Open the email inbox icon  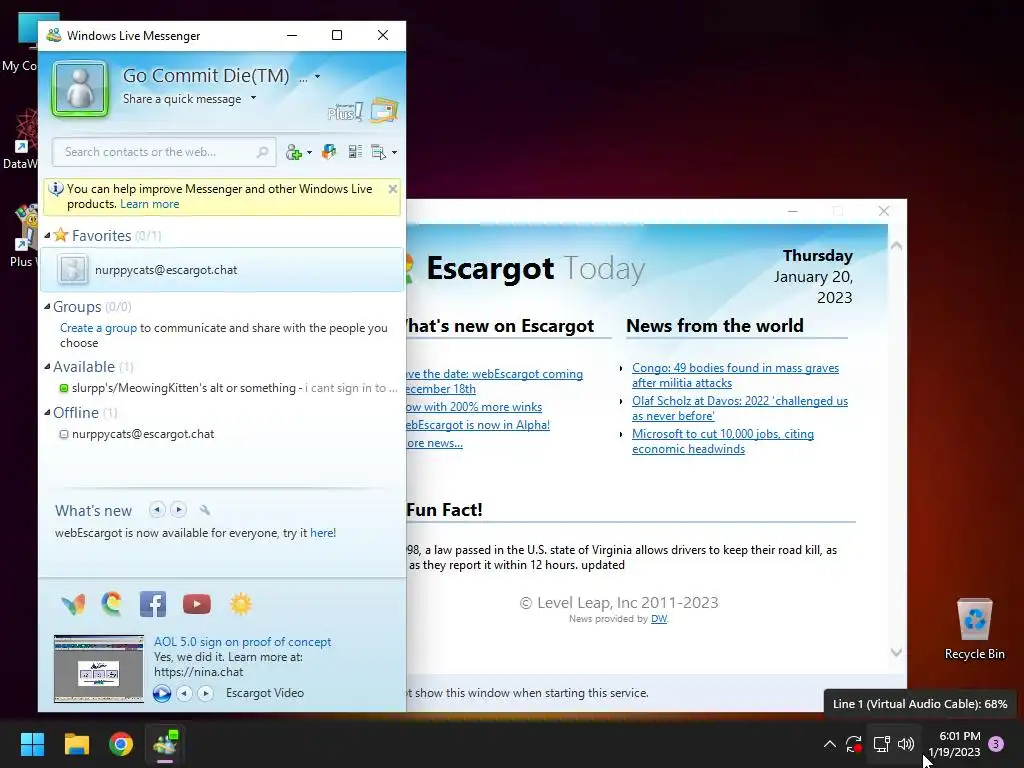[384, 110]
